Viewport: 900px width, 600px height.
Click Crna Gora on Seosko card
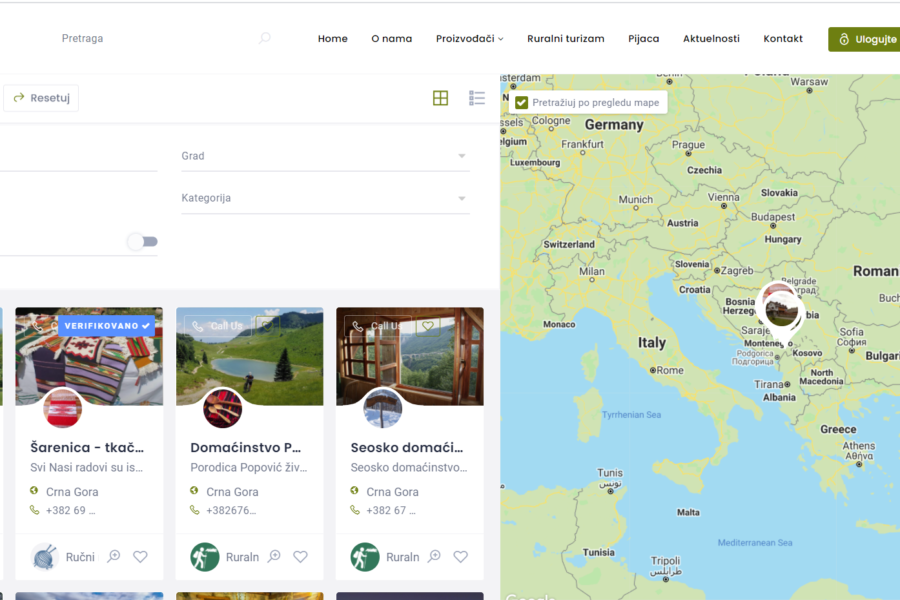[393, 491]
